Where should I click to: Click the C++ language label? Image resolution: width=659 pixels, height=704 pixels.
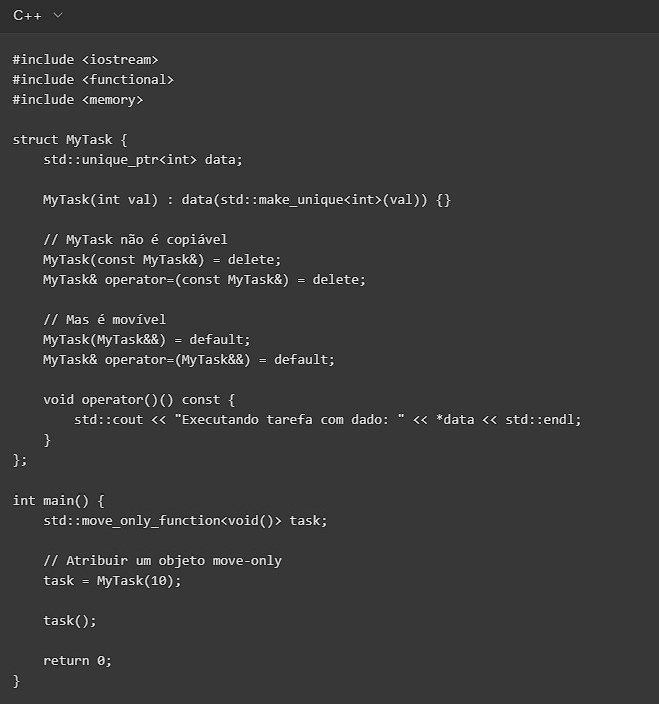(x=27, y=15)
